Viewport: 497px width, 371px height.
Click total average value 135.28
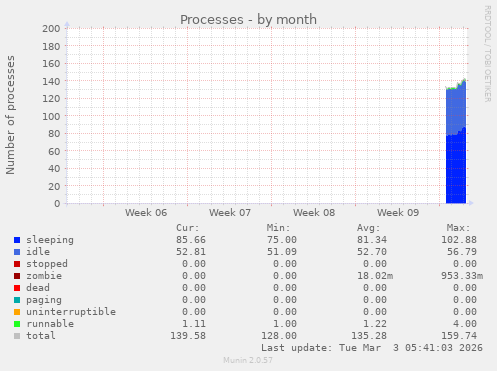[369, 336]
